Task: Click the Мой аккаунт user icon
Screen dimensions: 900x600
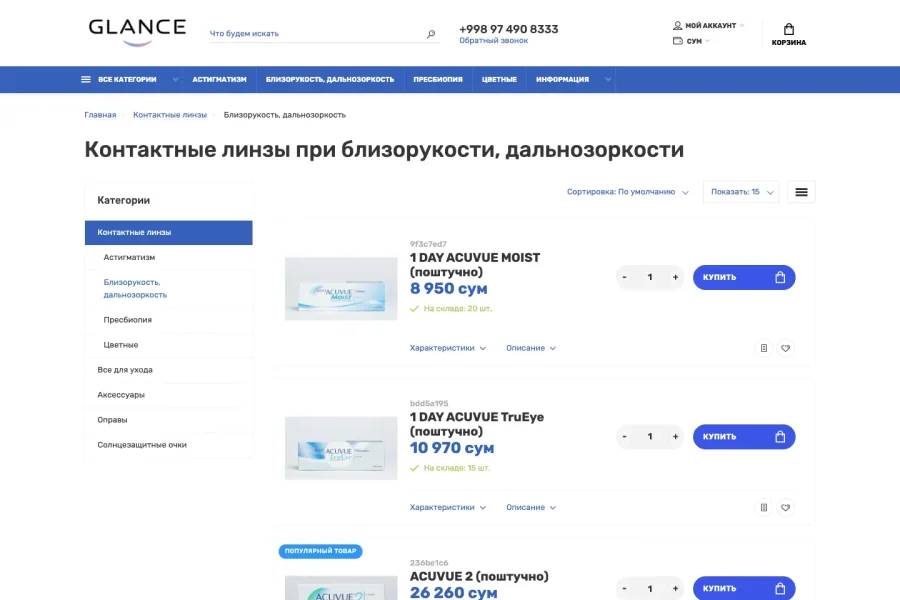Action: point(677,25)
